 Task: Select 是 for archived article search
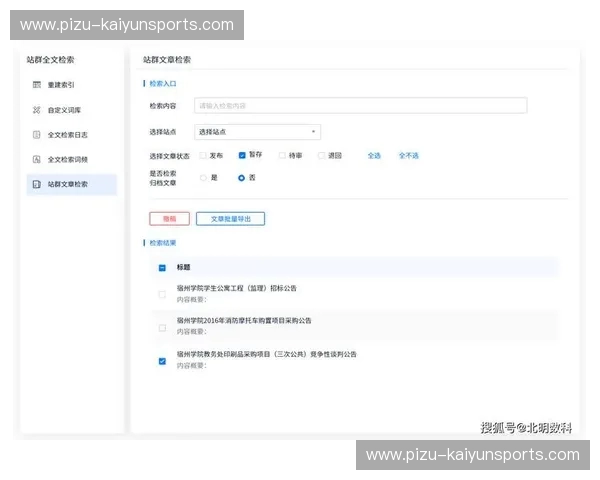203,178
